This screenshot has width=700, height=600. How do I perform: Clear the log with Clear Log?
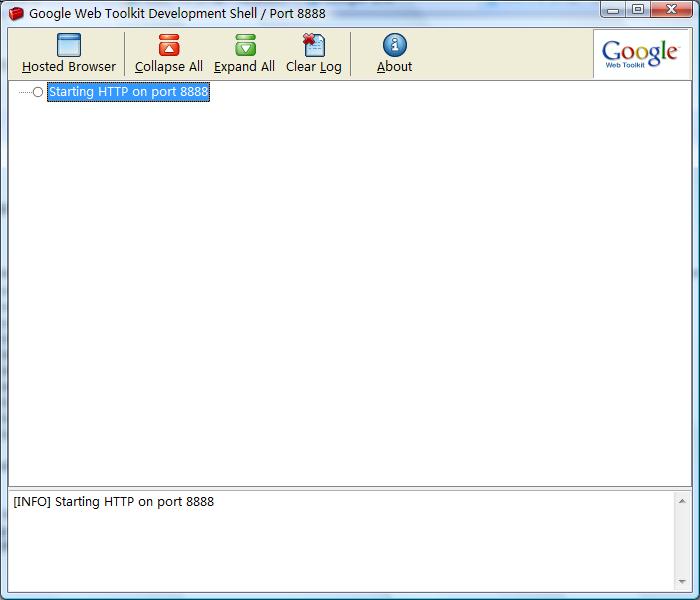pos(314,53)
